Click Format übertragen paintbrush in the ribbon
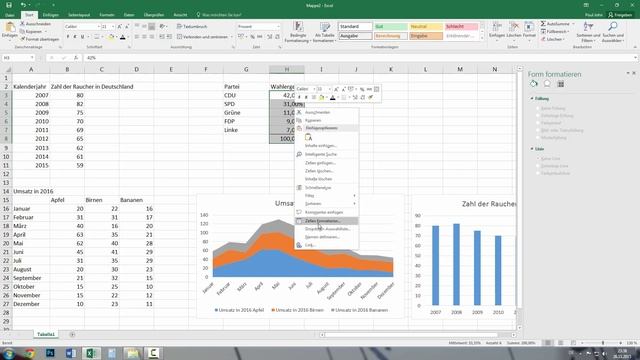640x360 pixels. point(23,39)
